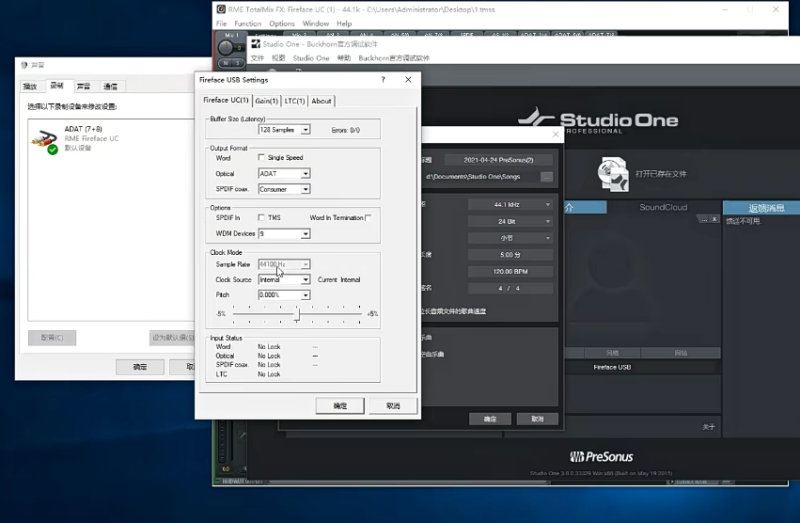This screenshot has width=800, height=523.
Task: Click the song folder browse button
Action: (546, 176)
